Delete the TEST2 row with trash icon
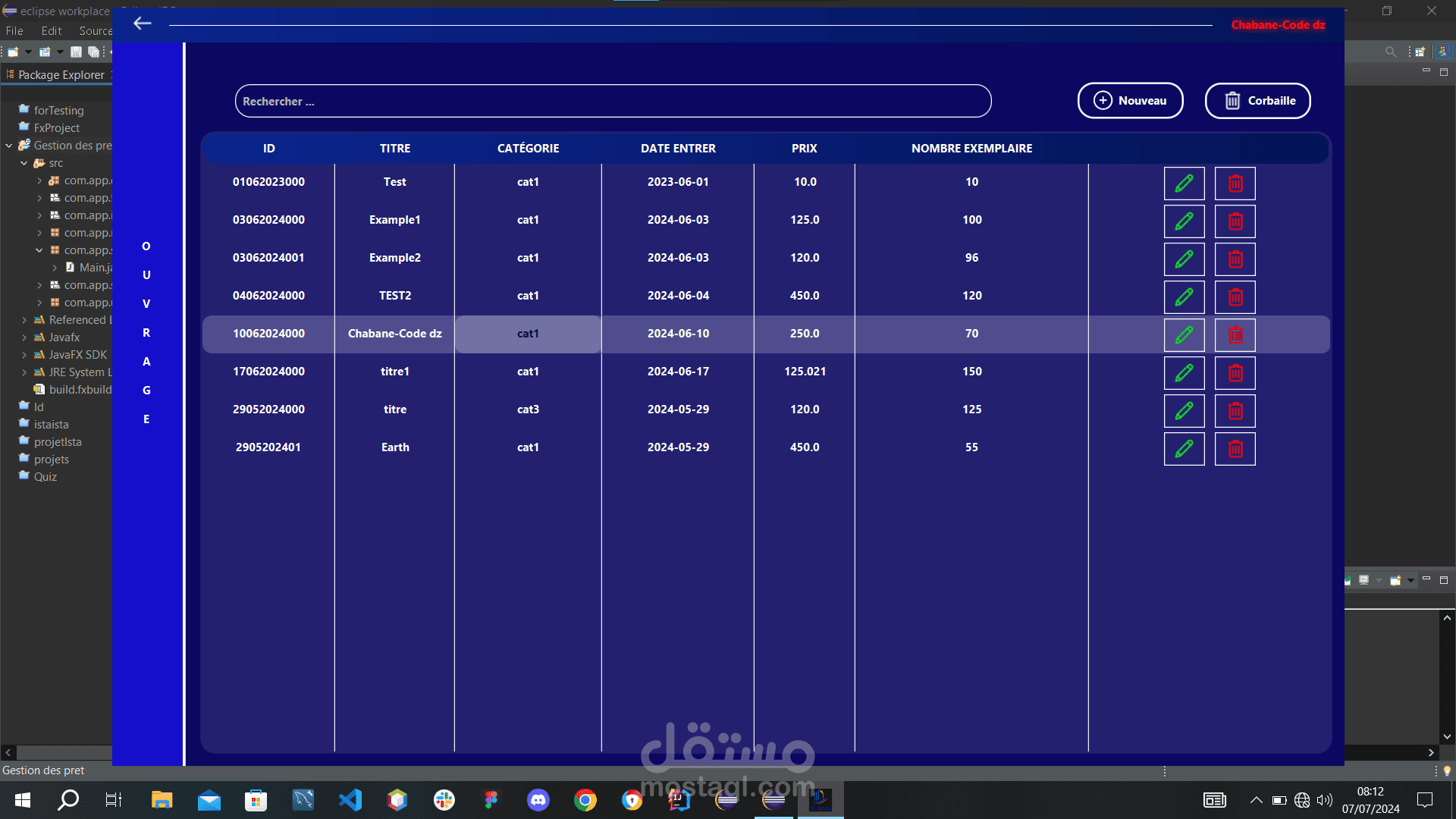Viewport: 1456px width, 819px height. point(1235,297)
